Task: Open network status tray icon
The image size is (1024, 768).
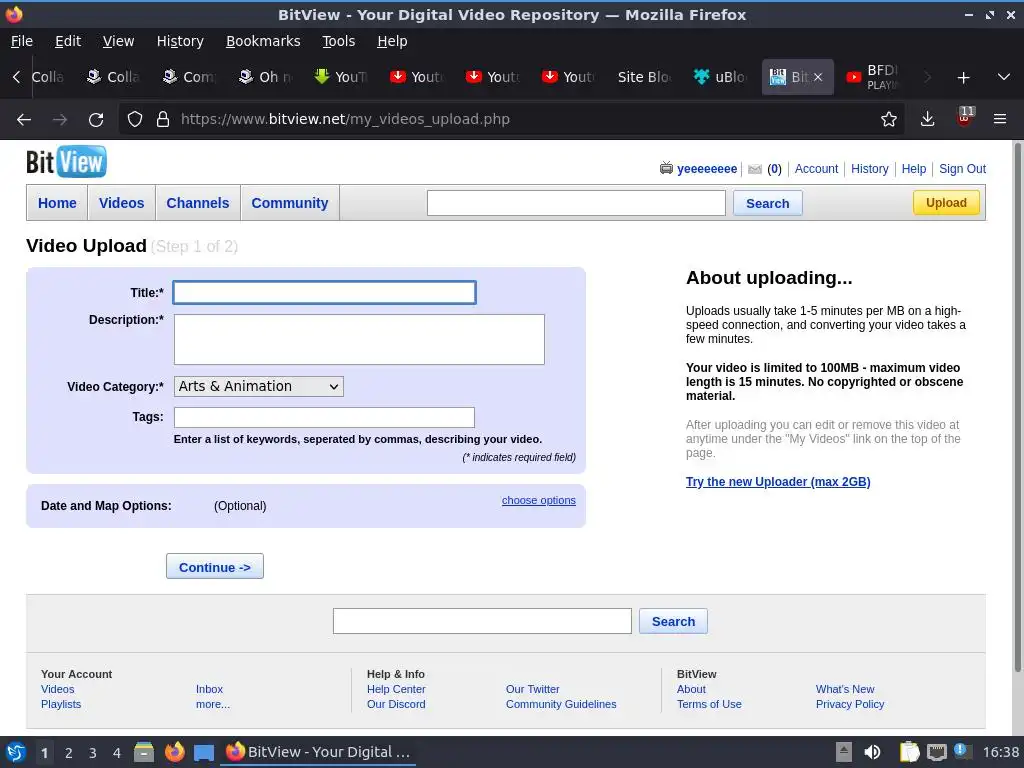Action: [x=937, y=752]
